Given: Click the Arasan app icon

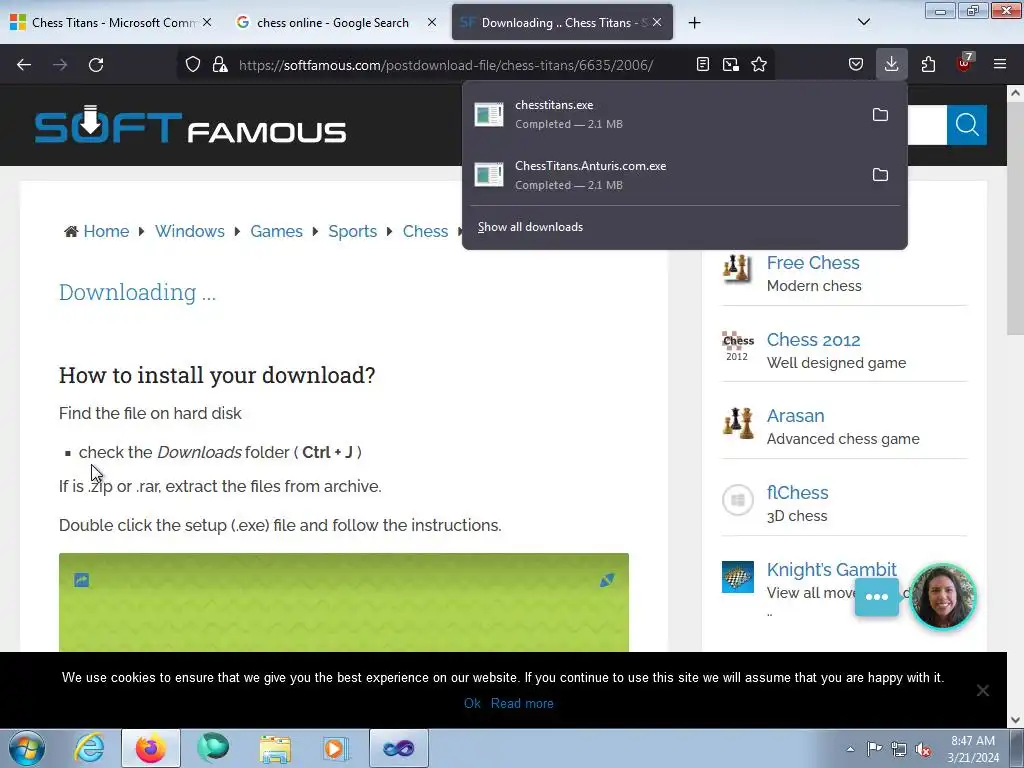Looking at the screenshot, I should click(x=737, y=423).
